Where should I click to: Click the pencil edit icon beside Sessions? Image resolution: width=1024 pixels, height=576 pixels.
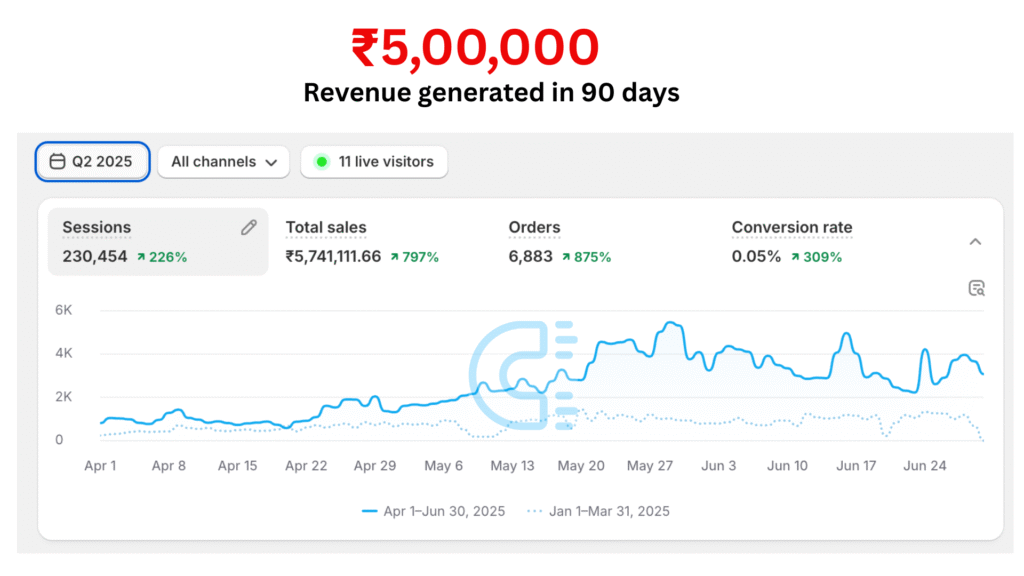point(249,227)
